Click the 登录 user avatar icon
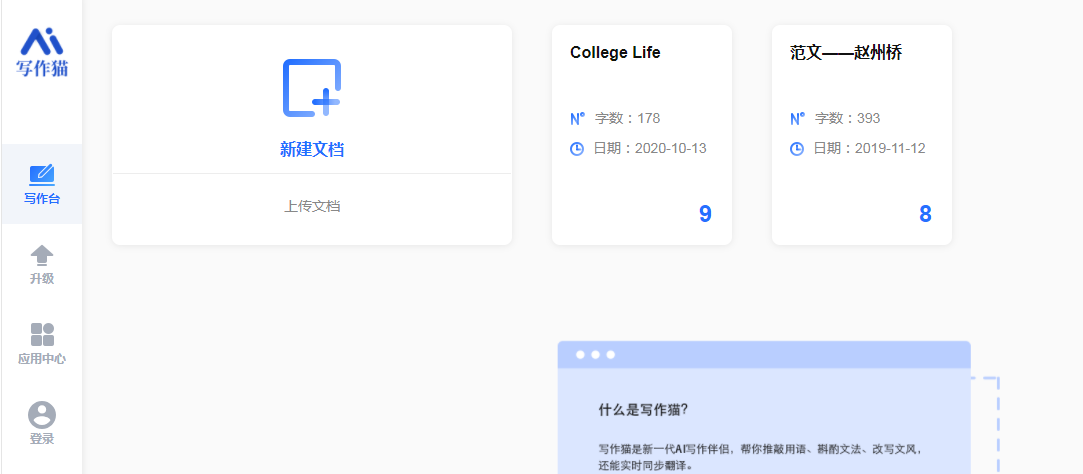The width and height of the screenshot is (1083, 474). click(42, 415)
